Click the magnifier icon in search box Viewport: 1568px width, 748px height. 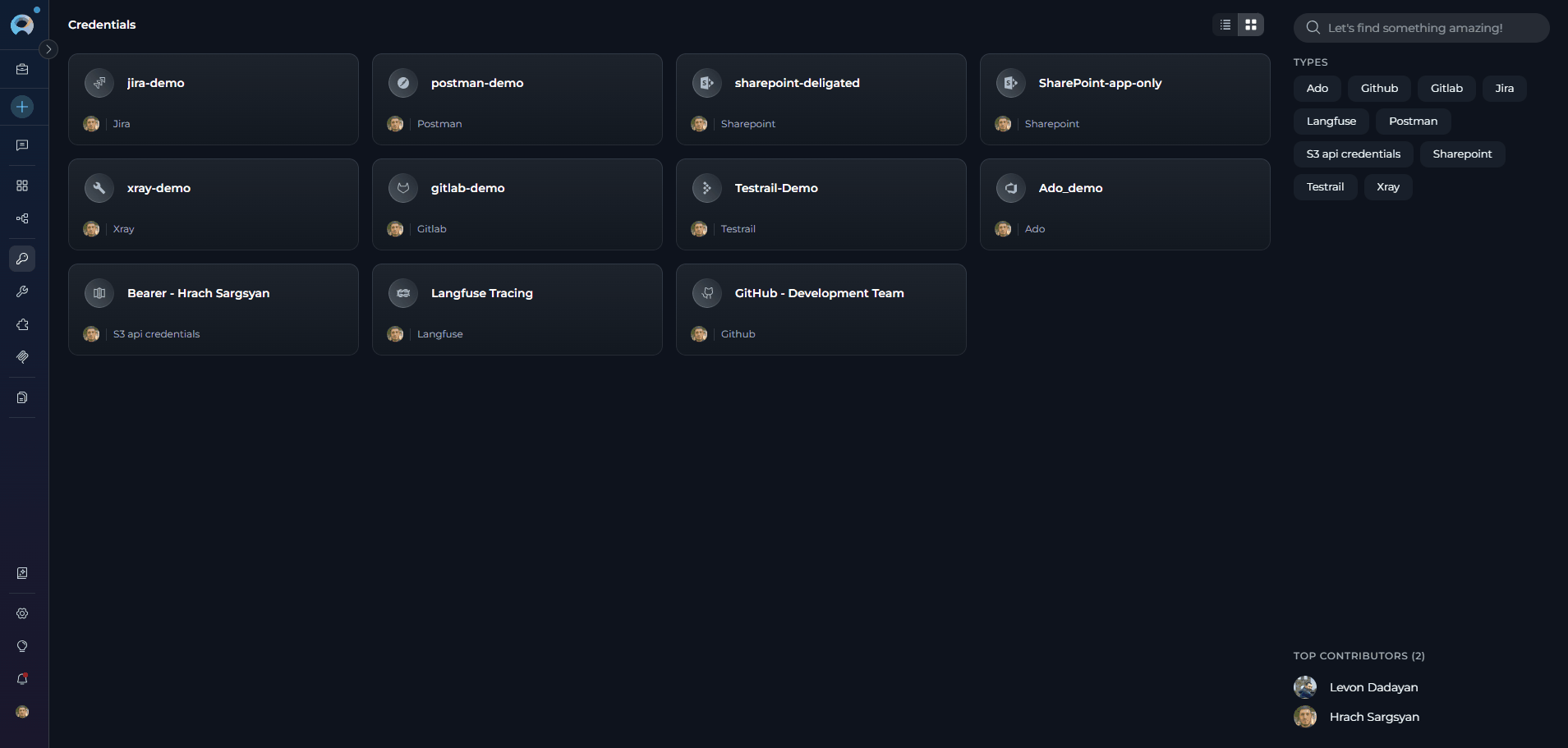pyautogui.click(x=1313, y=28)
